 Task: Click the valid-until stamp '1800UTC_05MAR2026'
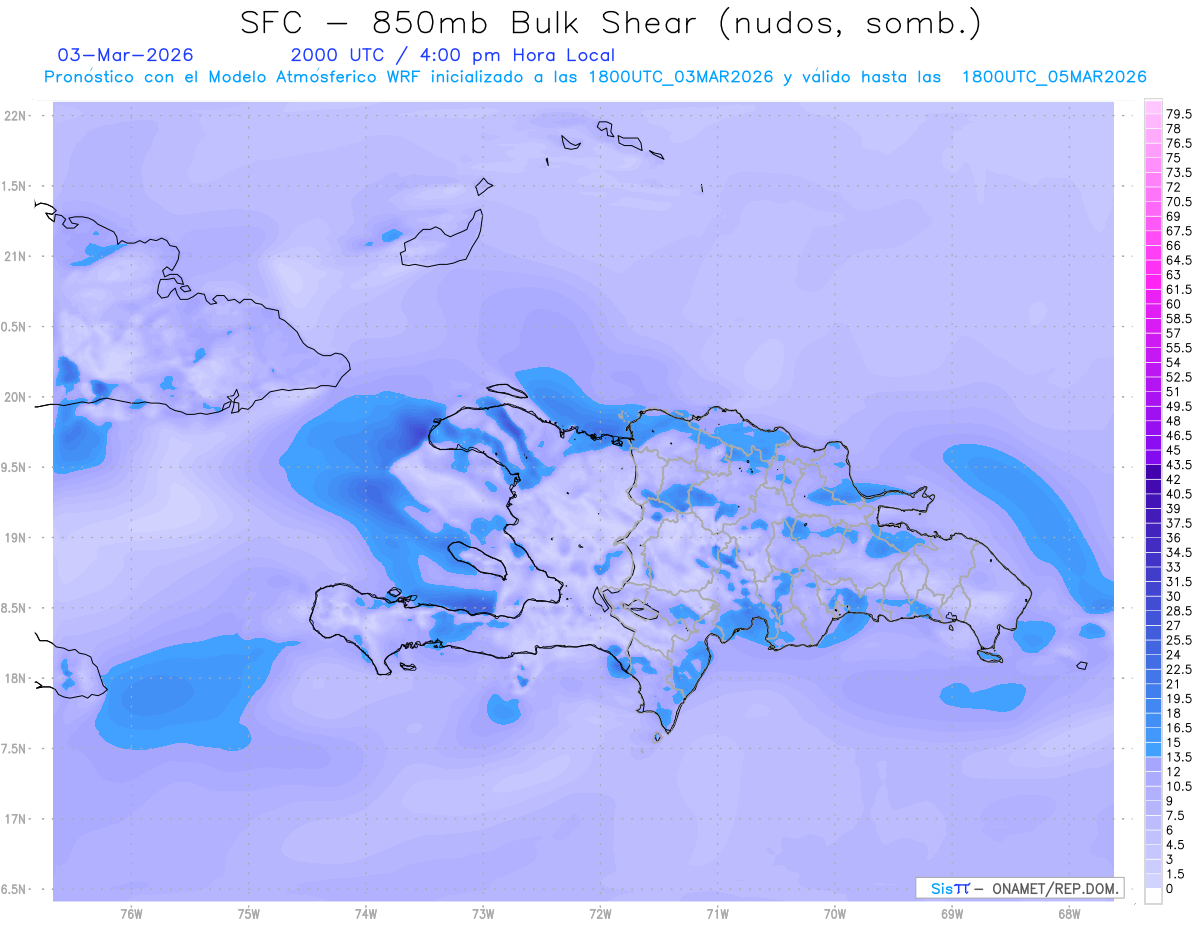pos(1054,77)
